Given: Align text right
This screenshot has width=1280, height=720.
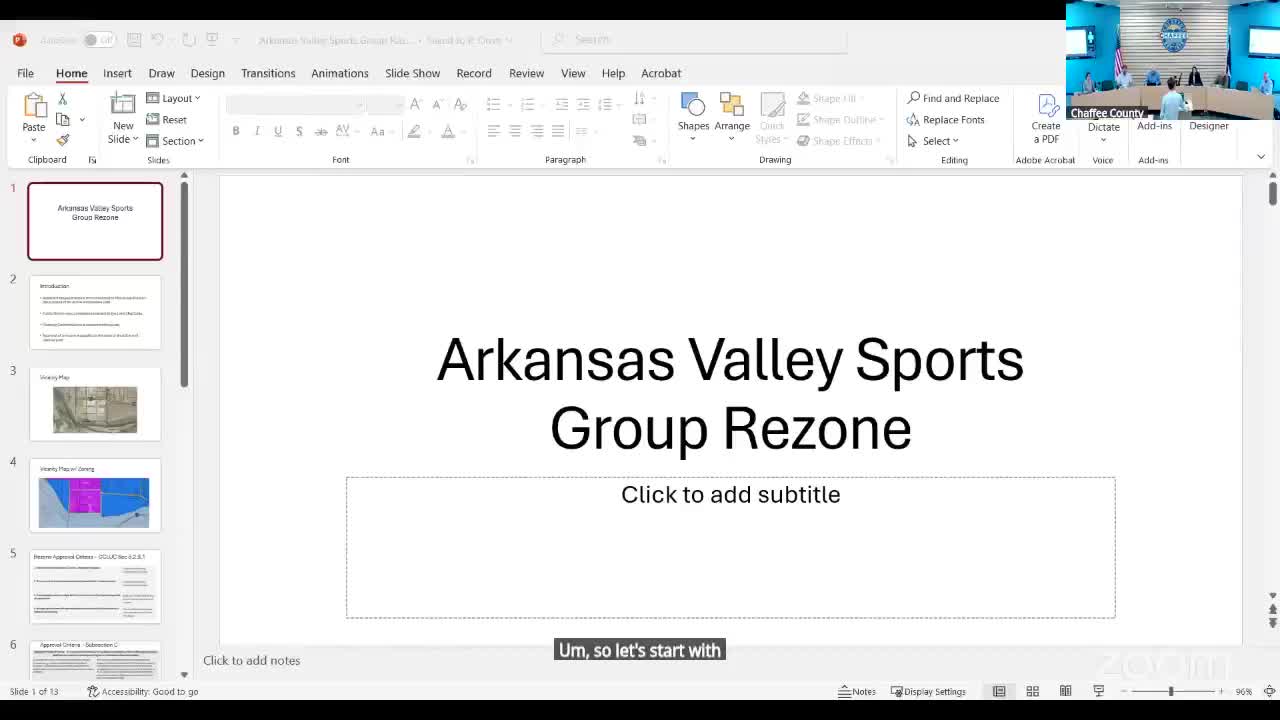Looking at the screenshot, I should pyautogui.click(x=537, y=131).
